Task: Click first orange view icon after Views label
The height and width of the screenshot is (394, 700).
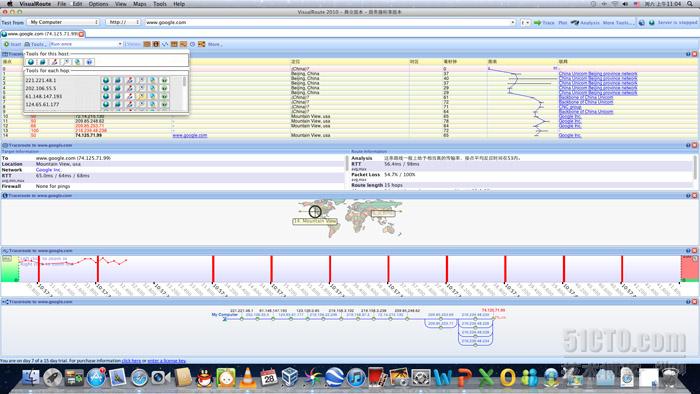Action: coord(147,44)
